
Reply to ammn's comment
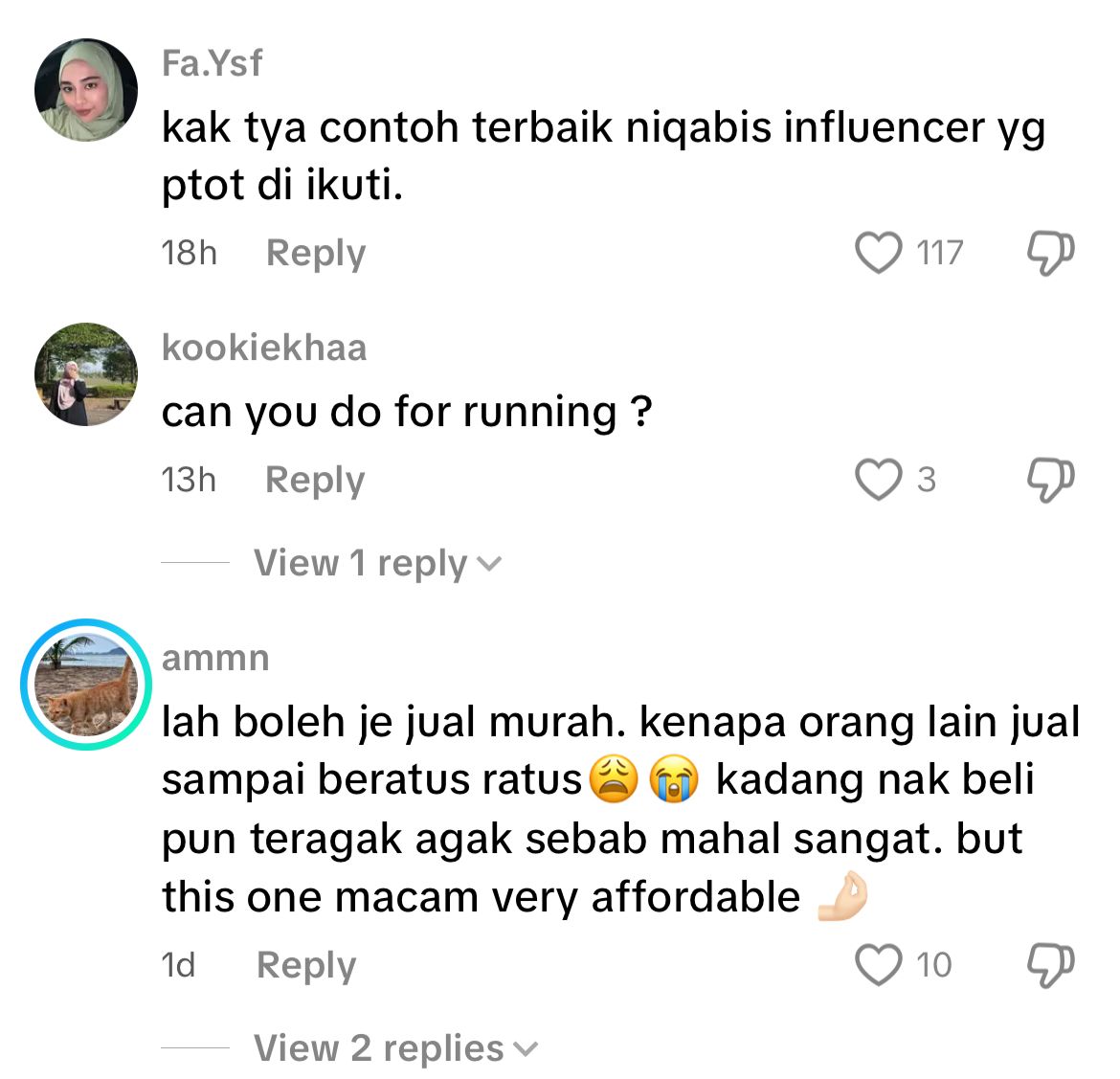click(x=305, y=965)
